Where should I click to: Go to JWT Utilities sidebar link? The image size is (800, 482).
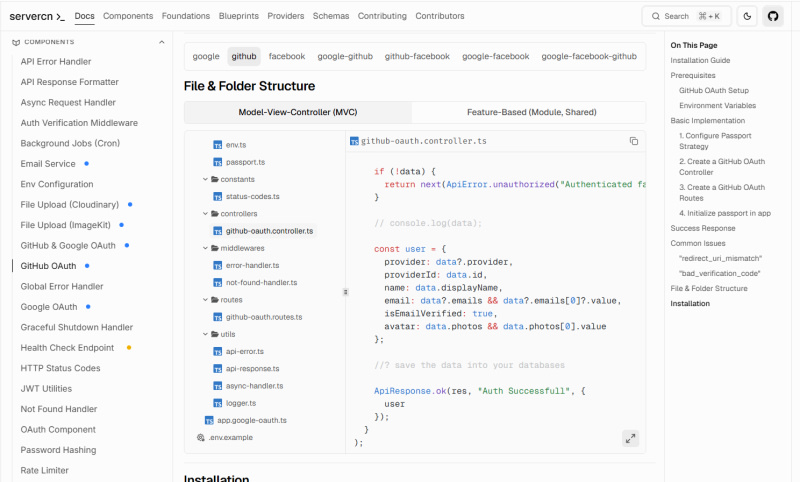point(46,389)
